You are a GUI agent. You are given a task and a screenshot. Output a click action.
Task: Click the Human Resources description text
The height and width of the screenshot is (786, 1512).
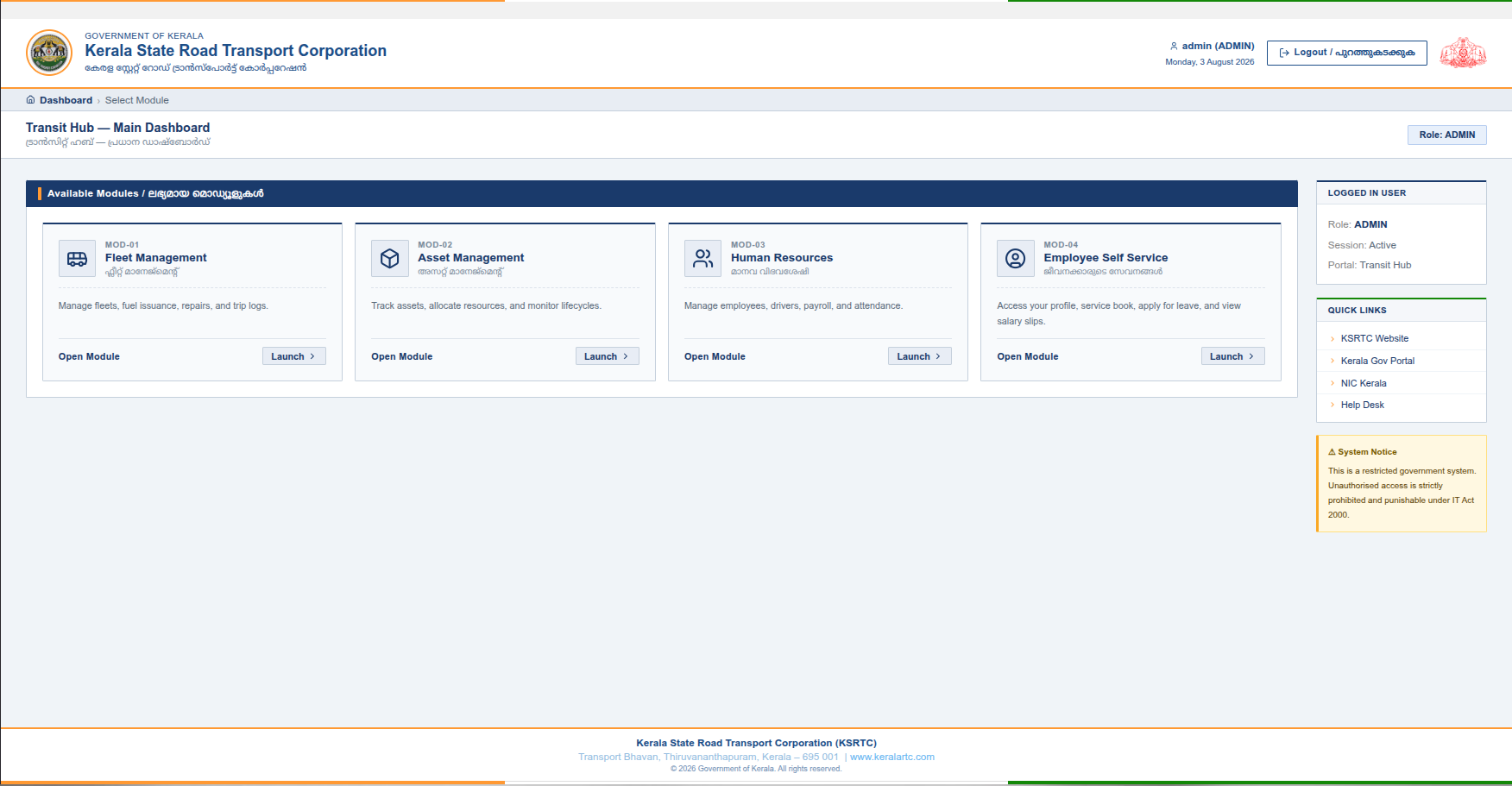[793, 305]
